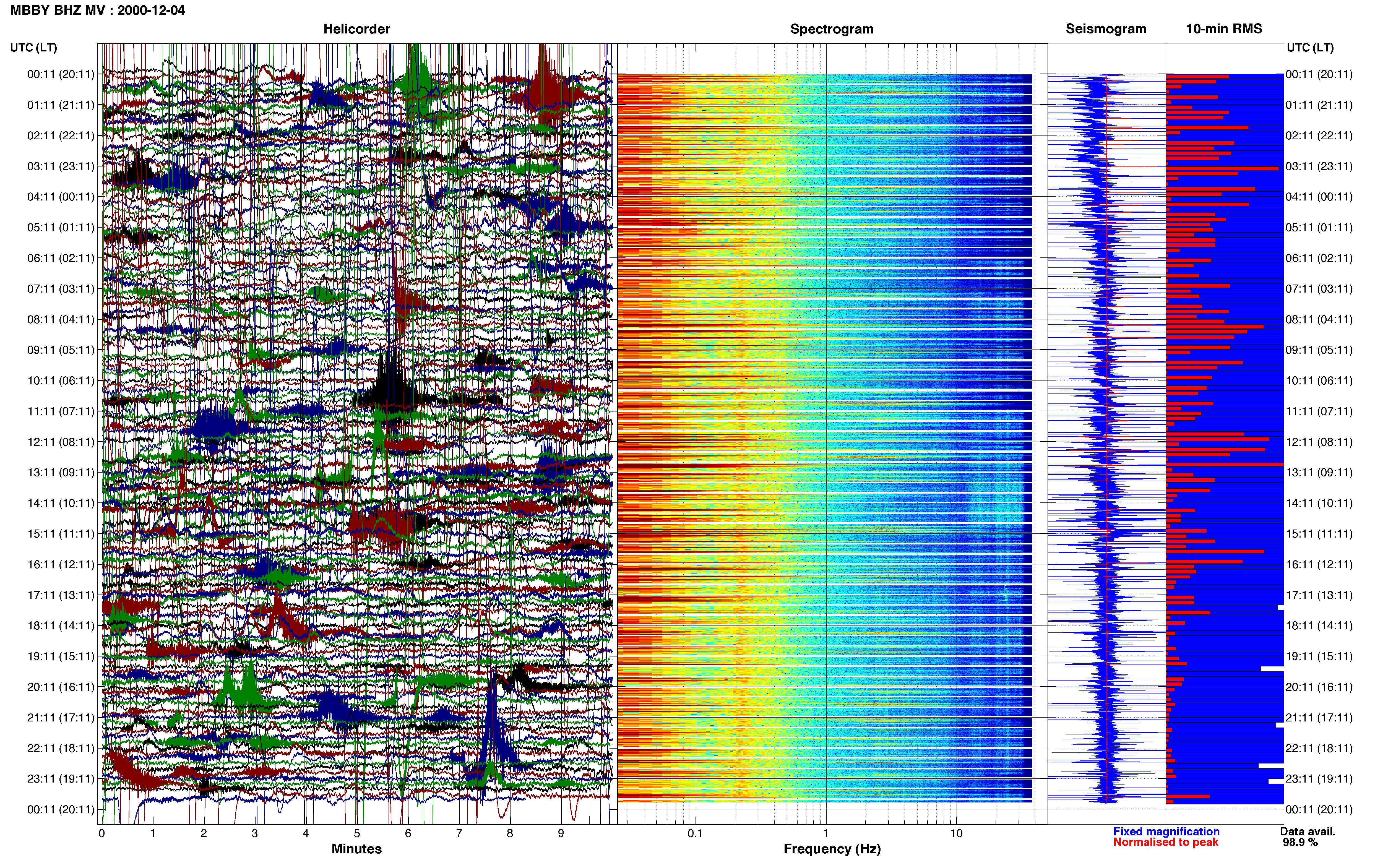Click helicorder time label "04:11 (00:11)"

tap(61, 197)
